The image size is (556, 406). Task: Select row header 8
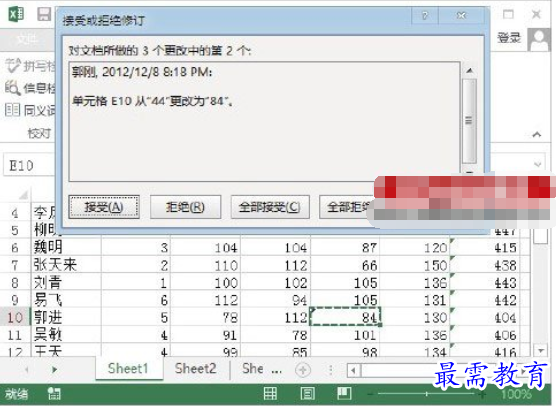click(15, 283)
